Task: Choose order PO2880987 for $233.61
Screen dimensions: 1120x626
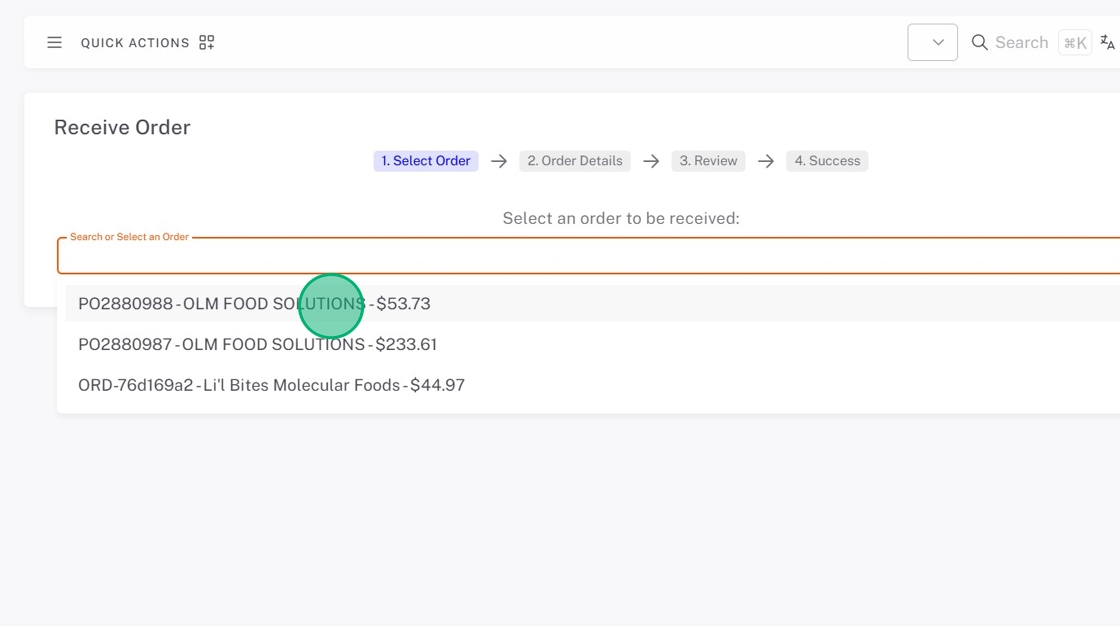Action: click(257, 345)
